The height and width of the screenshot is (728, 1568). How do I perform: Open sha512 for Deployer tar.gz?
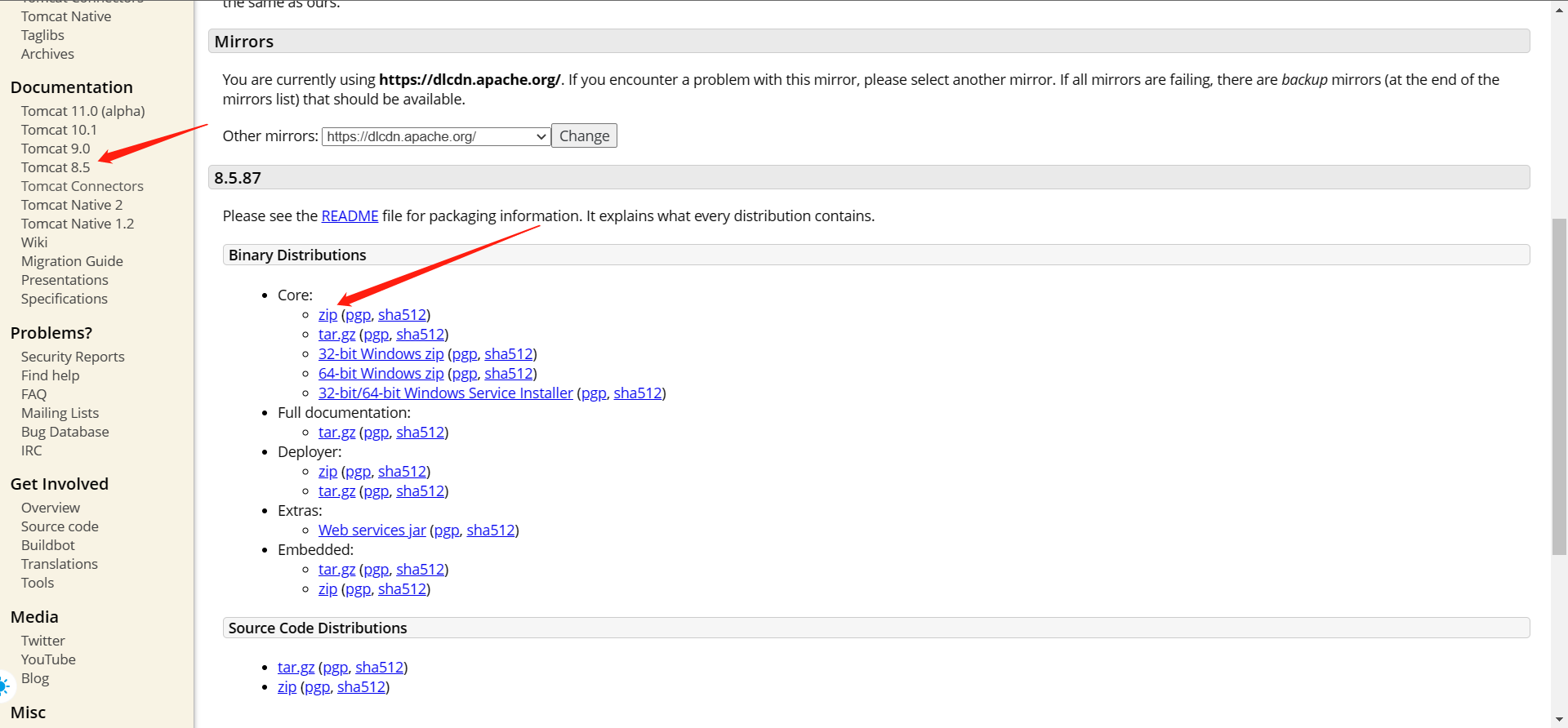coord(420,491)
